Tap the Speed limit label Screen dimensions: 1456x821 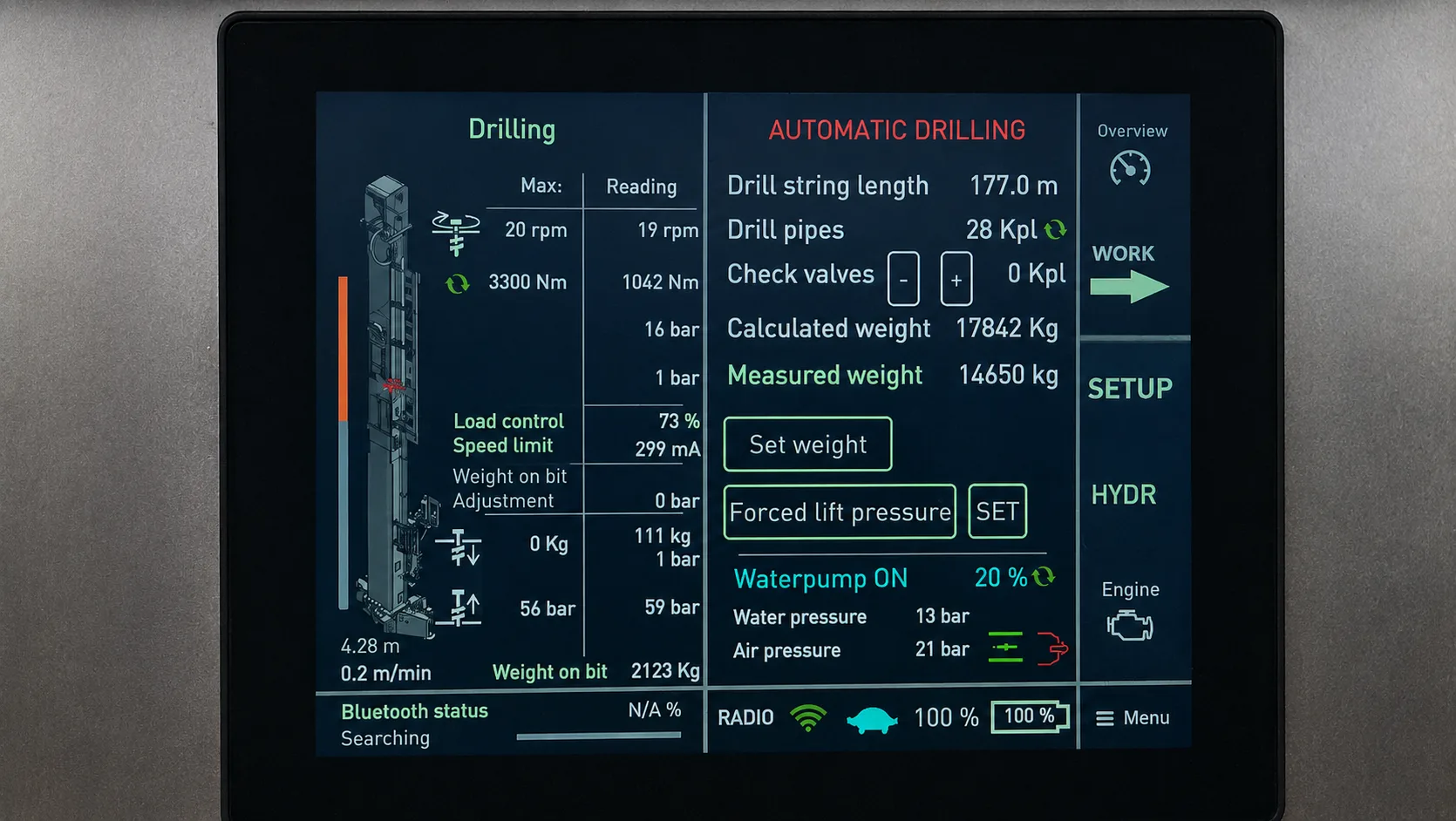tap(503, 445)
